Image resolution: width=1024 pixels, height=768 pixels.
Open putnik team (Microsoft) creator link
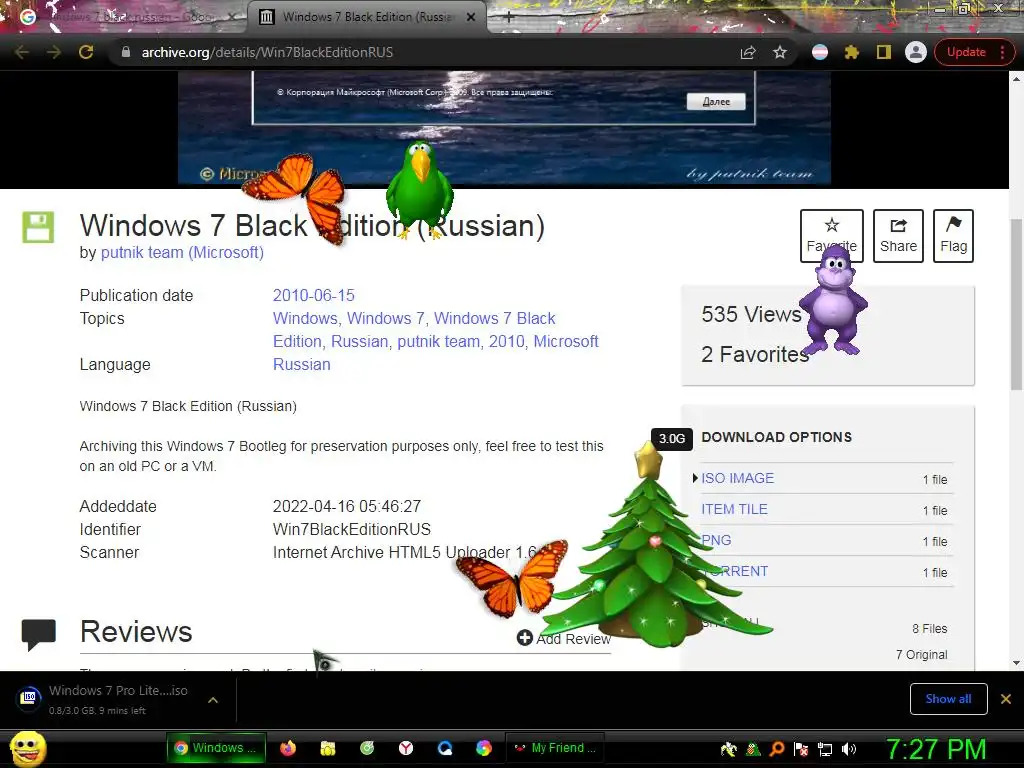(x=182, y=252)
